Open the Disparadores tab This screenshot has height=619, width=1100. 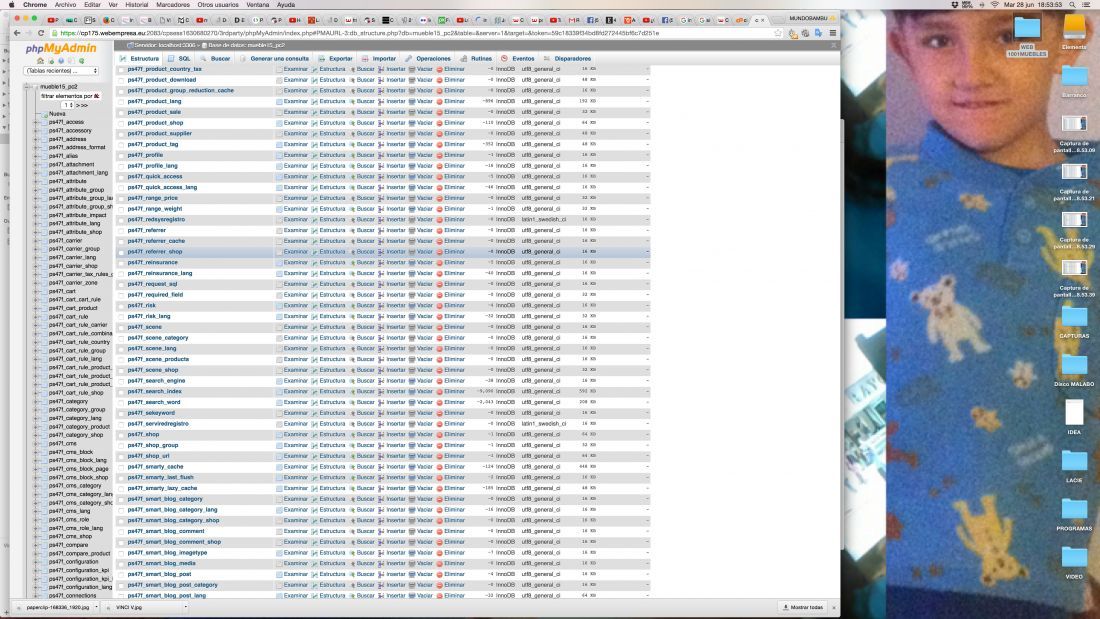pyautogui.click(x=567, y=59)
